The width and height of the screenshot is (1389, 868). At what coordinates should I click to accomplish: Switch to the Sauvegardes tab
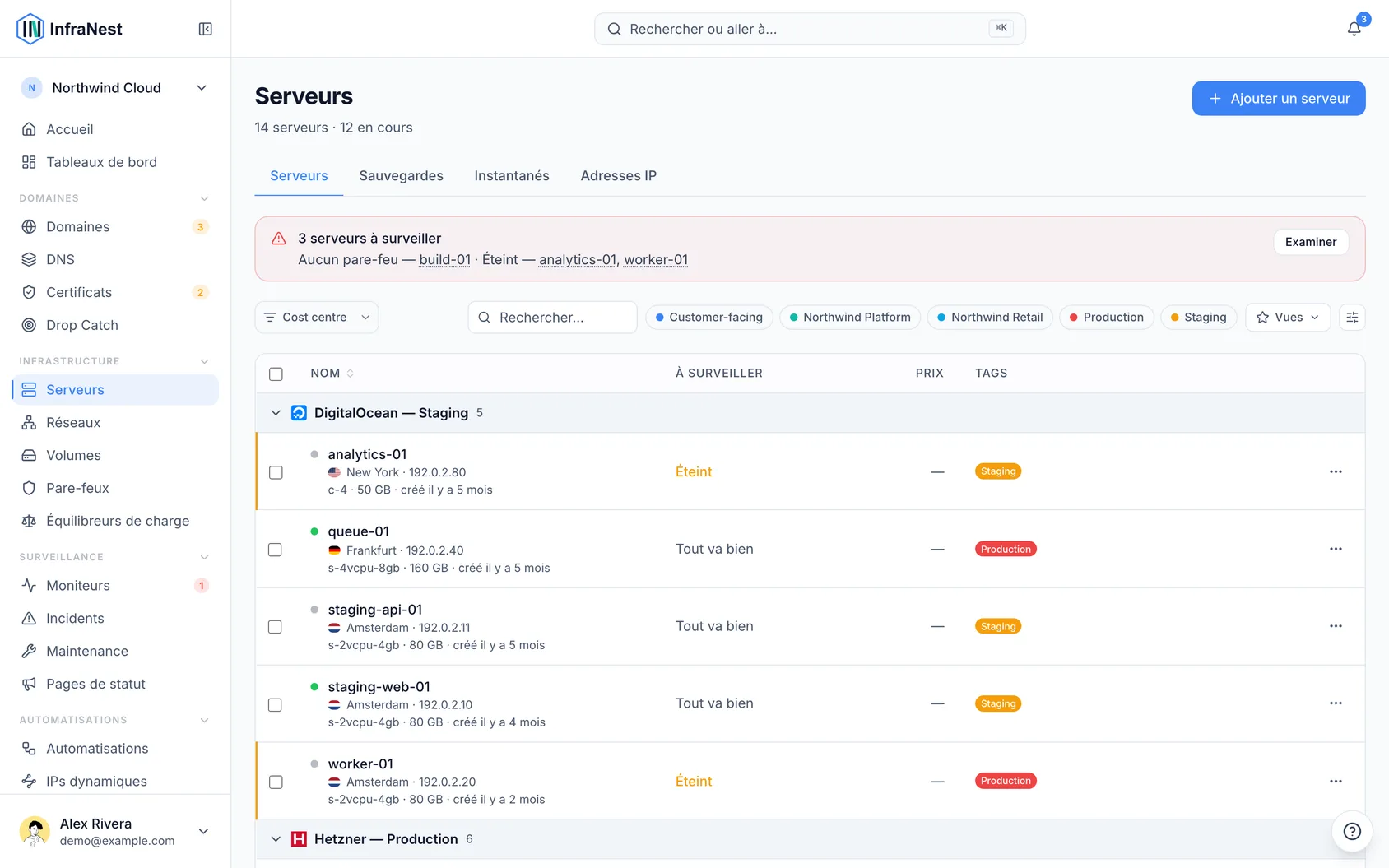(401, 176)
